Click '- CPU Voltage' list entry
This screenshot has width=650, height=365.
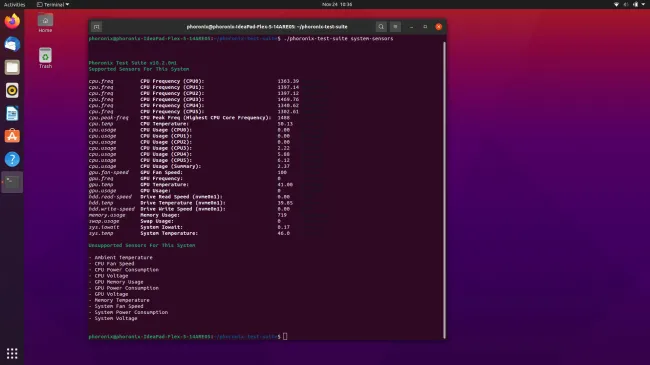109,276
